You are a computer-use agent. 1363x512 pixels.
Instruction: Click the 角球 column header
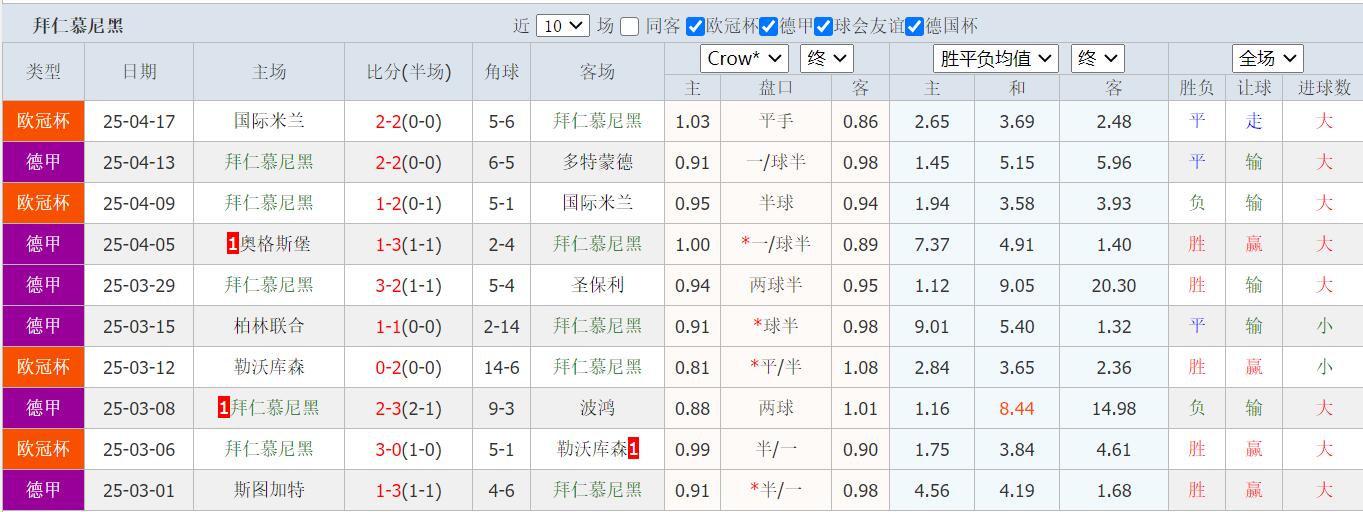(x=501, y=72)
